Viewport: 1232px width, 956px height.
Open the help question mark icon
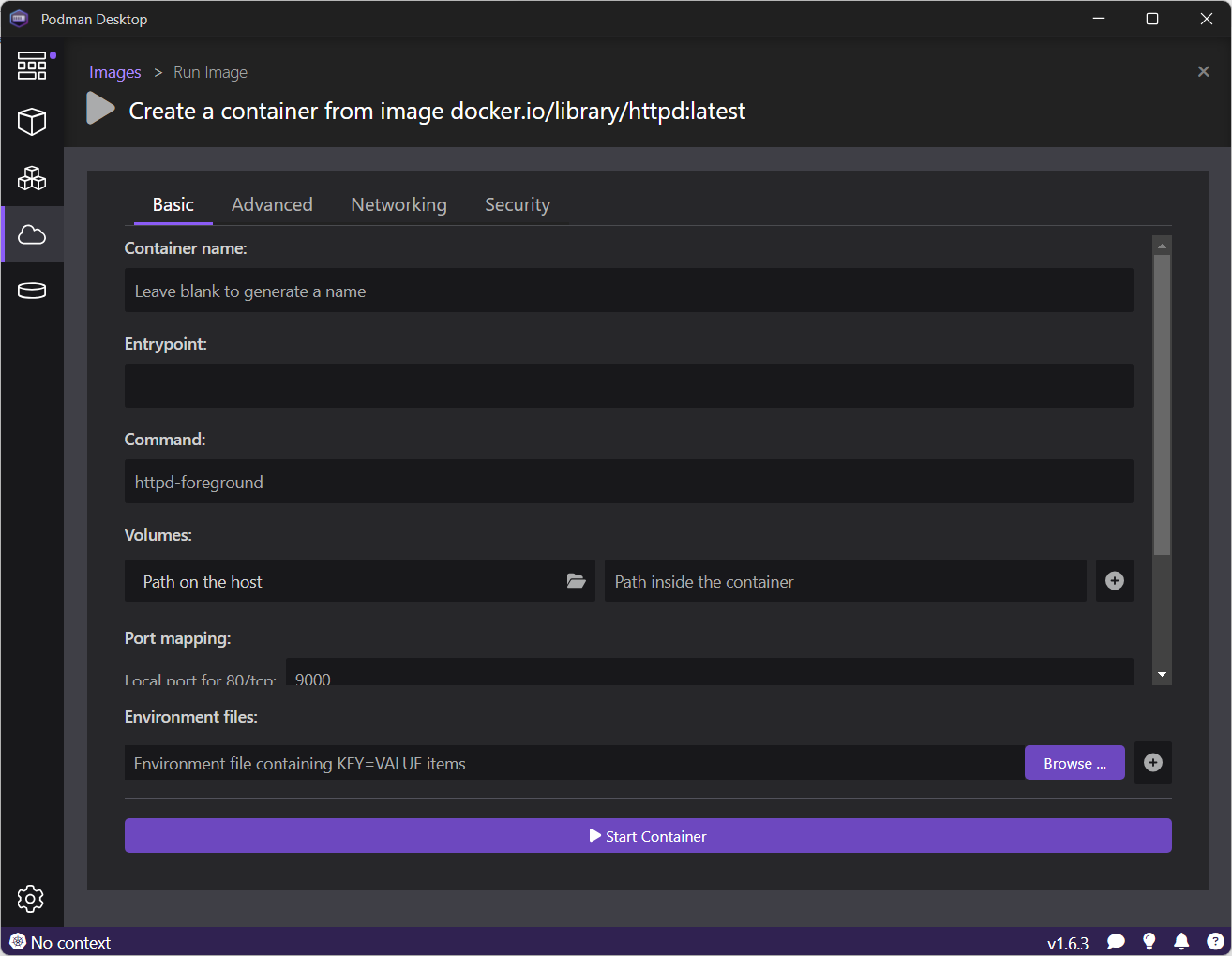[x=1215, y=942]
